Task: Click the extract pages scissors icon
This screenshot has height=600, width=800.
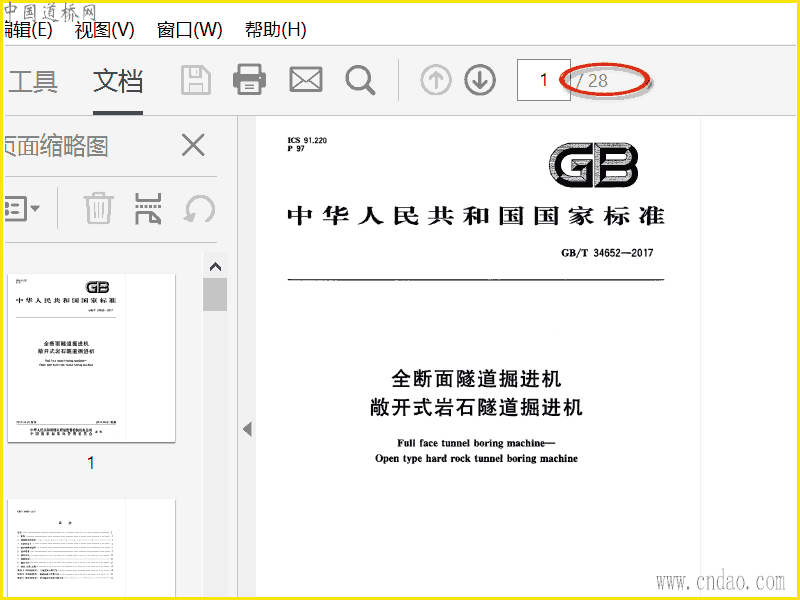Action: point(148,208)
